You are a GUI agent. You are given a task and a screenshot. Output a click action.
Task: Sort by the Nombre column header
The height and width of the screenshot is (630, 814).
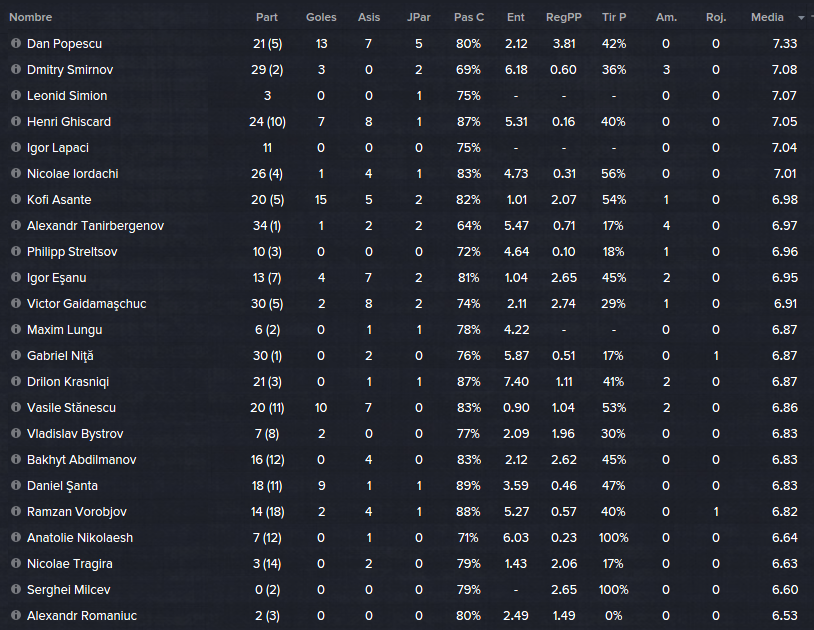click(31, 17)
